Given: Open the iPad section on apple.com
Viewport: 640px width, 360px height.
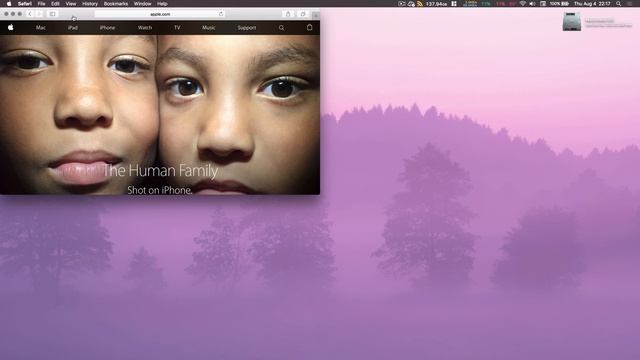Looking at the screenshot, I should click(73, 28).
